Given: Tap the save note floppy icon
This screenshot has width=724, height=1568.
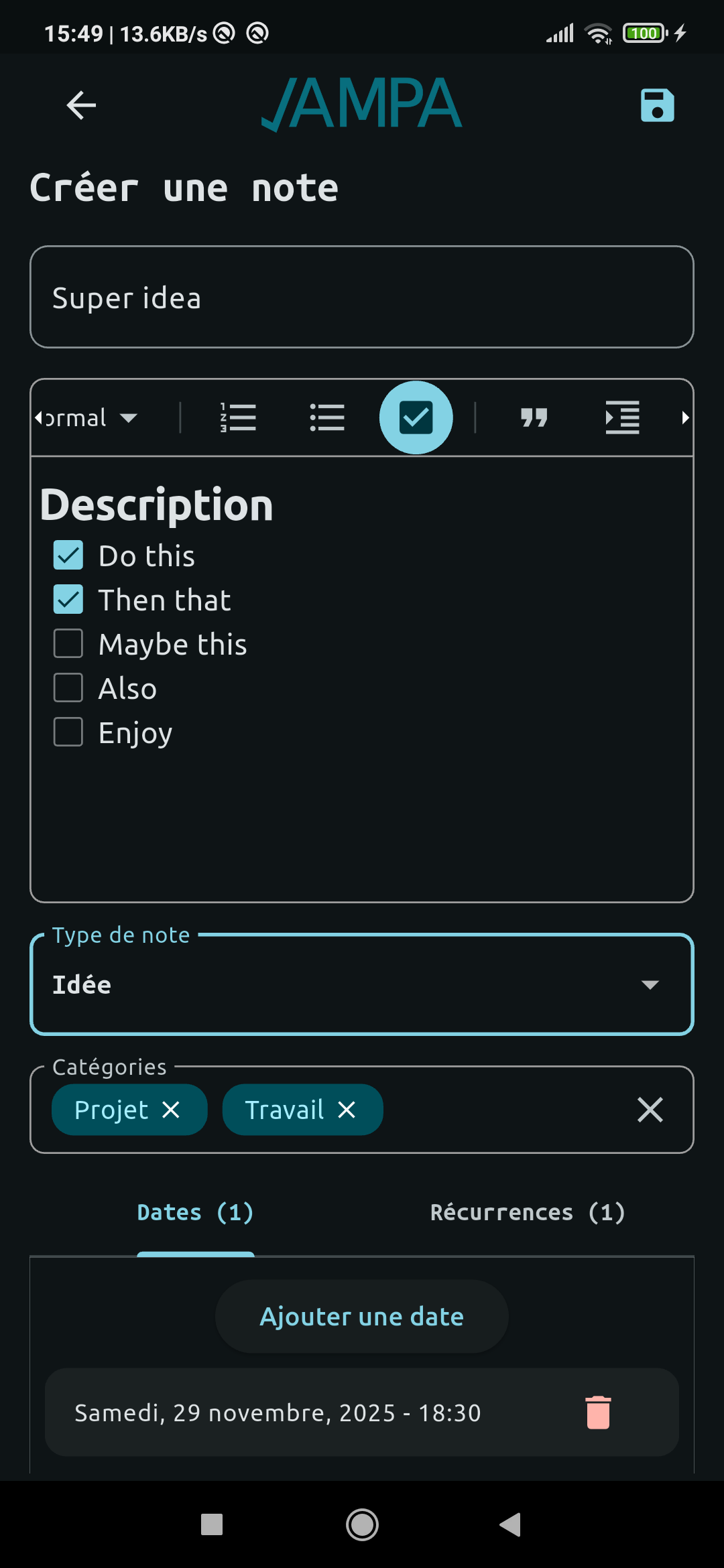Looking at the screenshot, I should [x=657, y=105].
